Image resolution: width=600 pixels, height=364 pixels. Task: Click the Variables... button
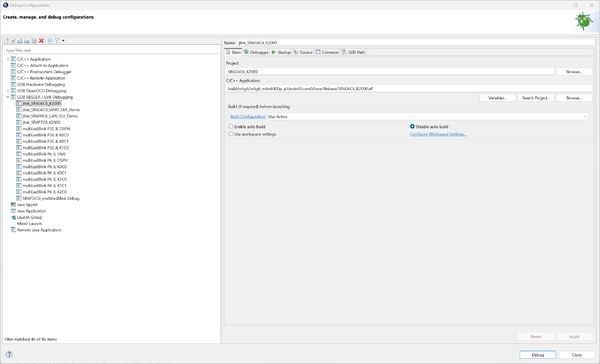click(x=497, y=98)
